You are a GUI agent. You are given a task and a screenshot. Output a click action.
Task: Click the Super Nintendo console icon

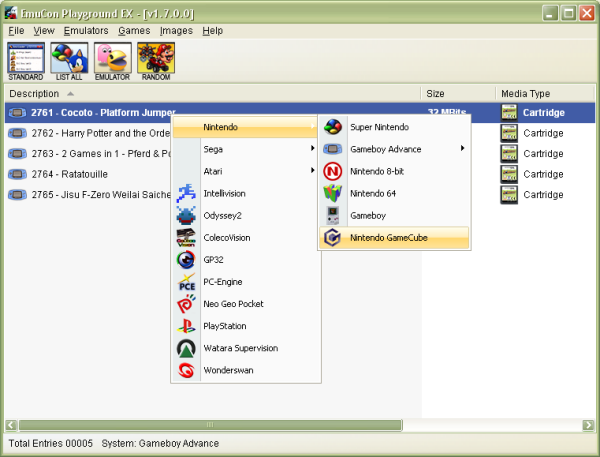333,127
